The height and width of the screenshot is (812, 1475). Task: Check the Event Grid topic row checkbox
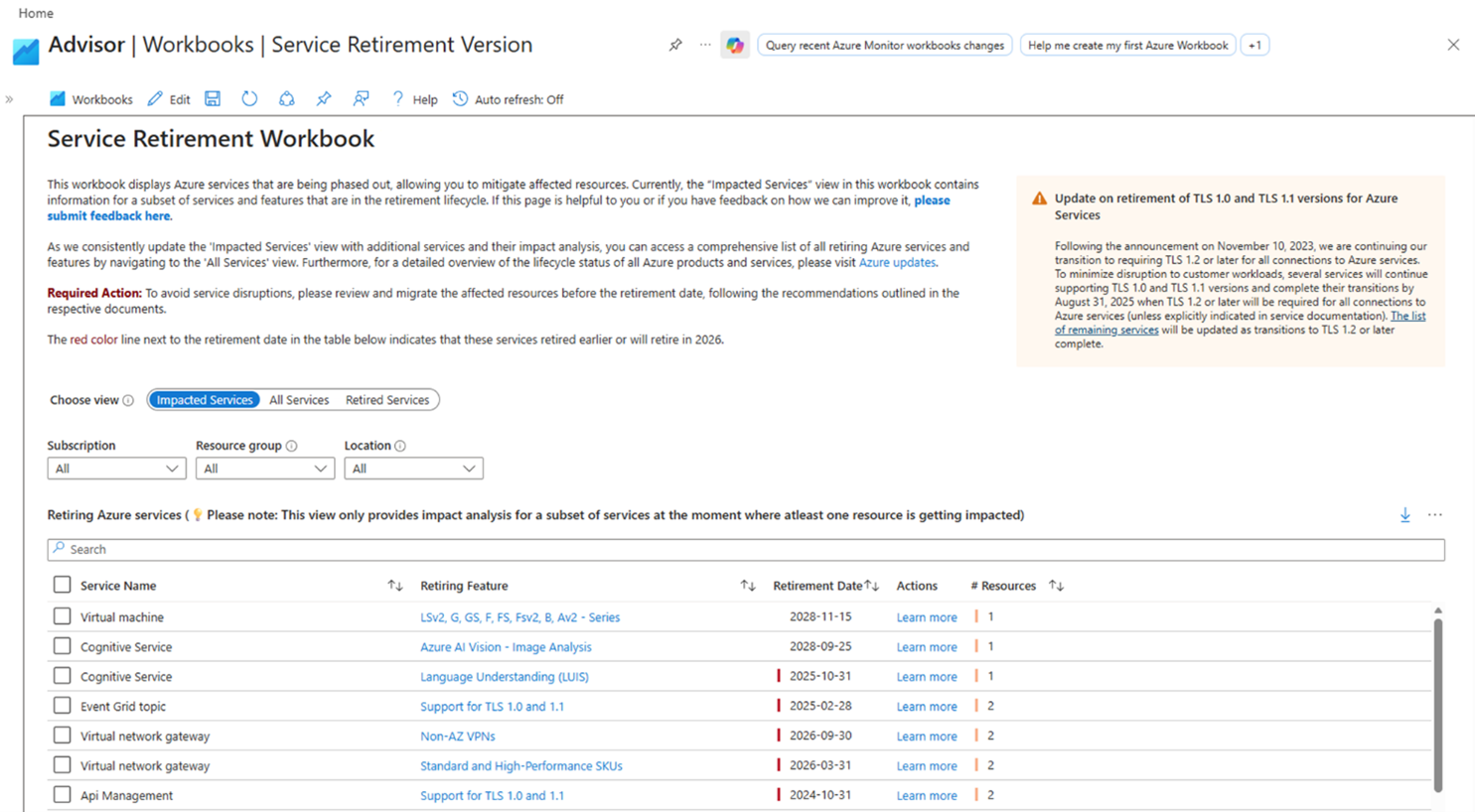click(x=62, y=706)
